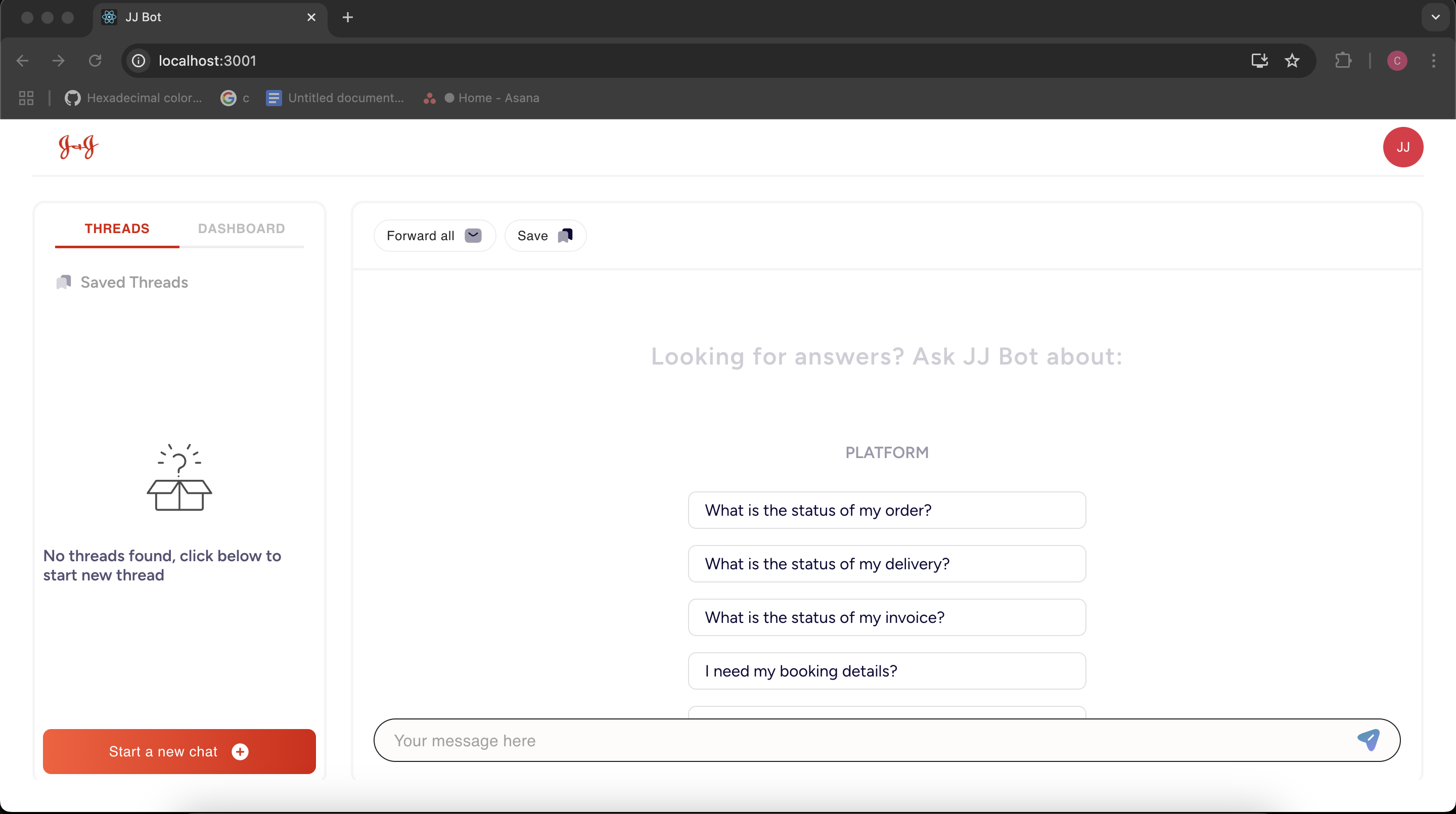Click the J&J logo in header

click(x=78, y=147)
